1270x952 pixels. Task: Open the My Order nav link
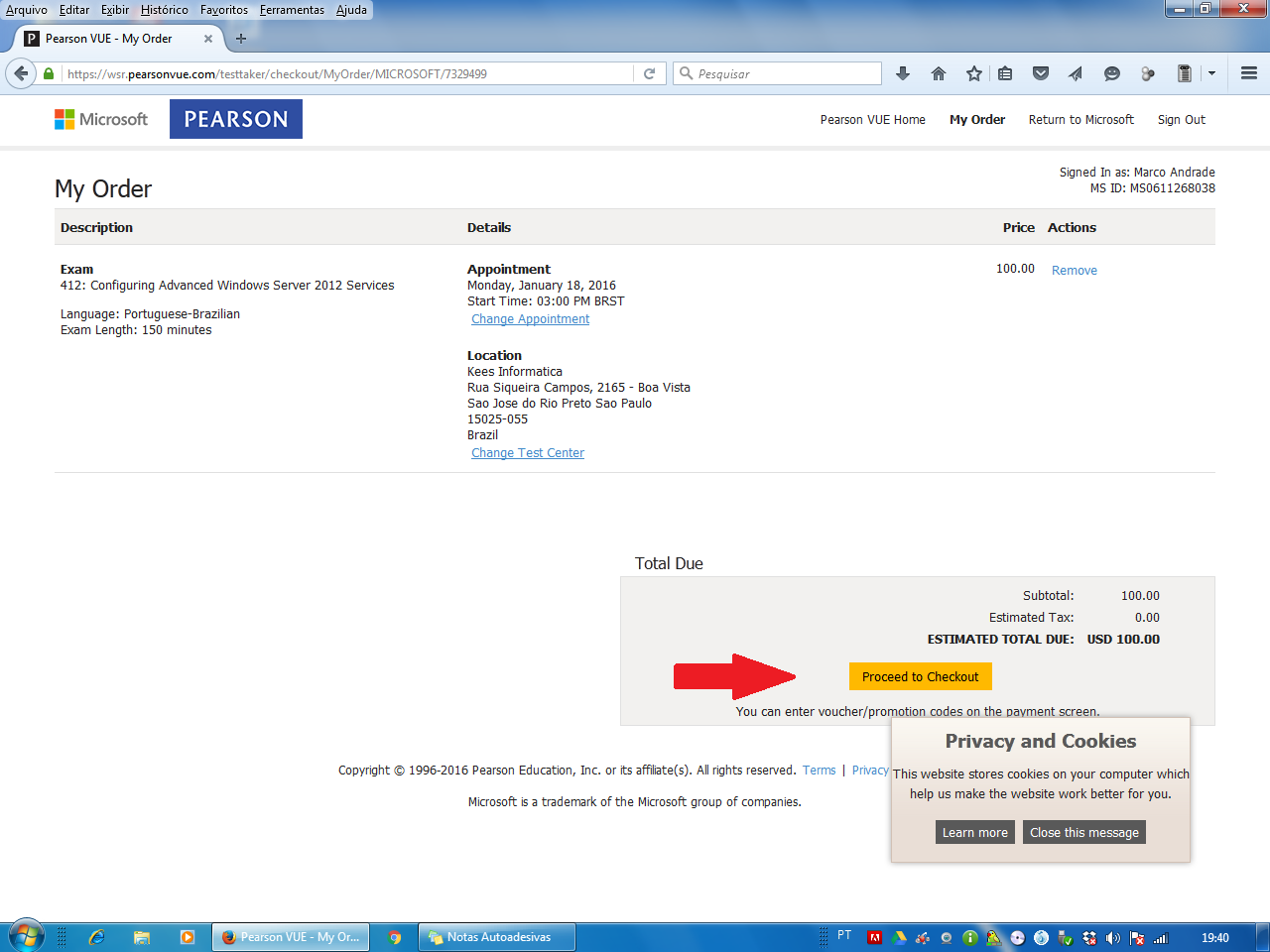977,120
